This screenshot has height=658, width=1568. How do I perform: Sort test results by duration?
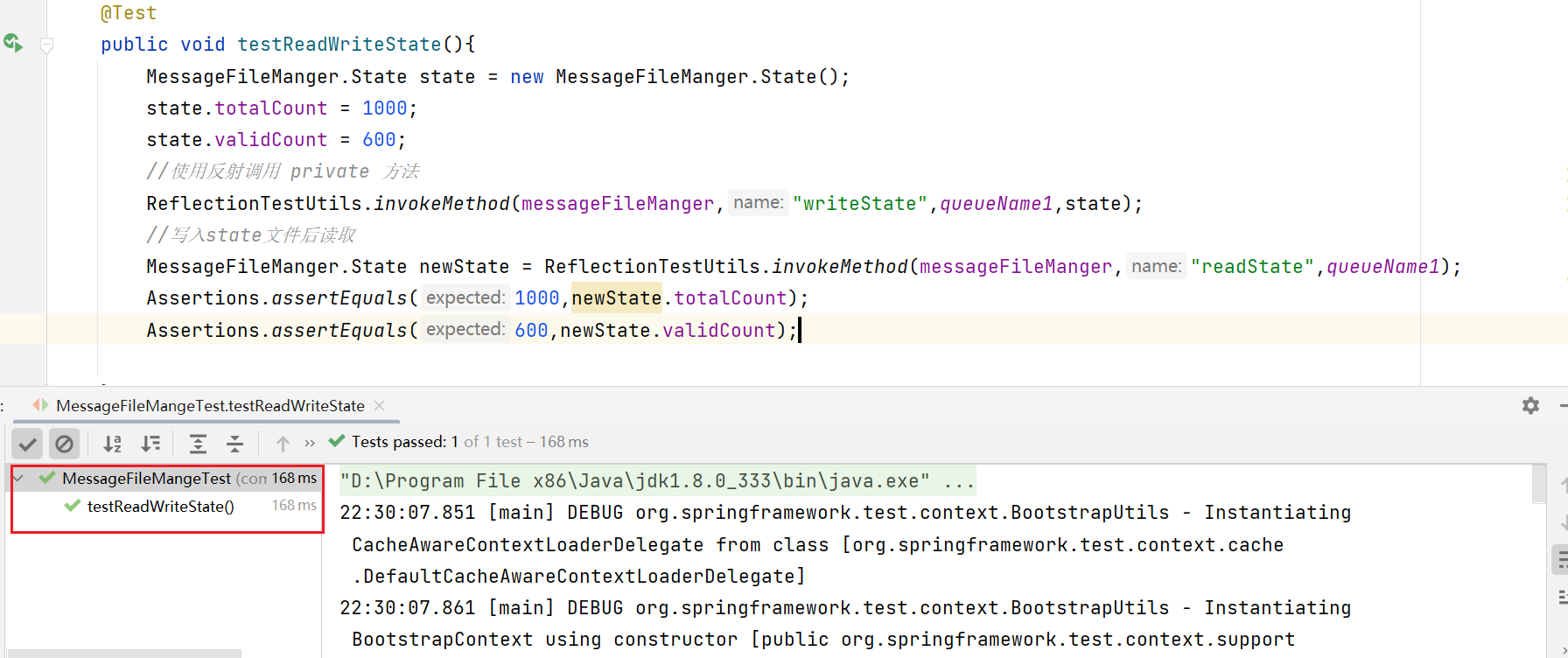[x=150, y=444]
